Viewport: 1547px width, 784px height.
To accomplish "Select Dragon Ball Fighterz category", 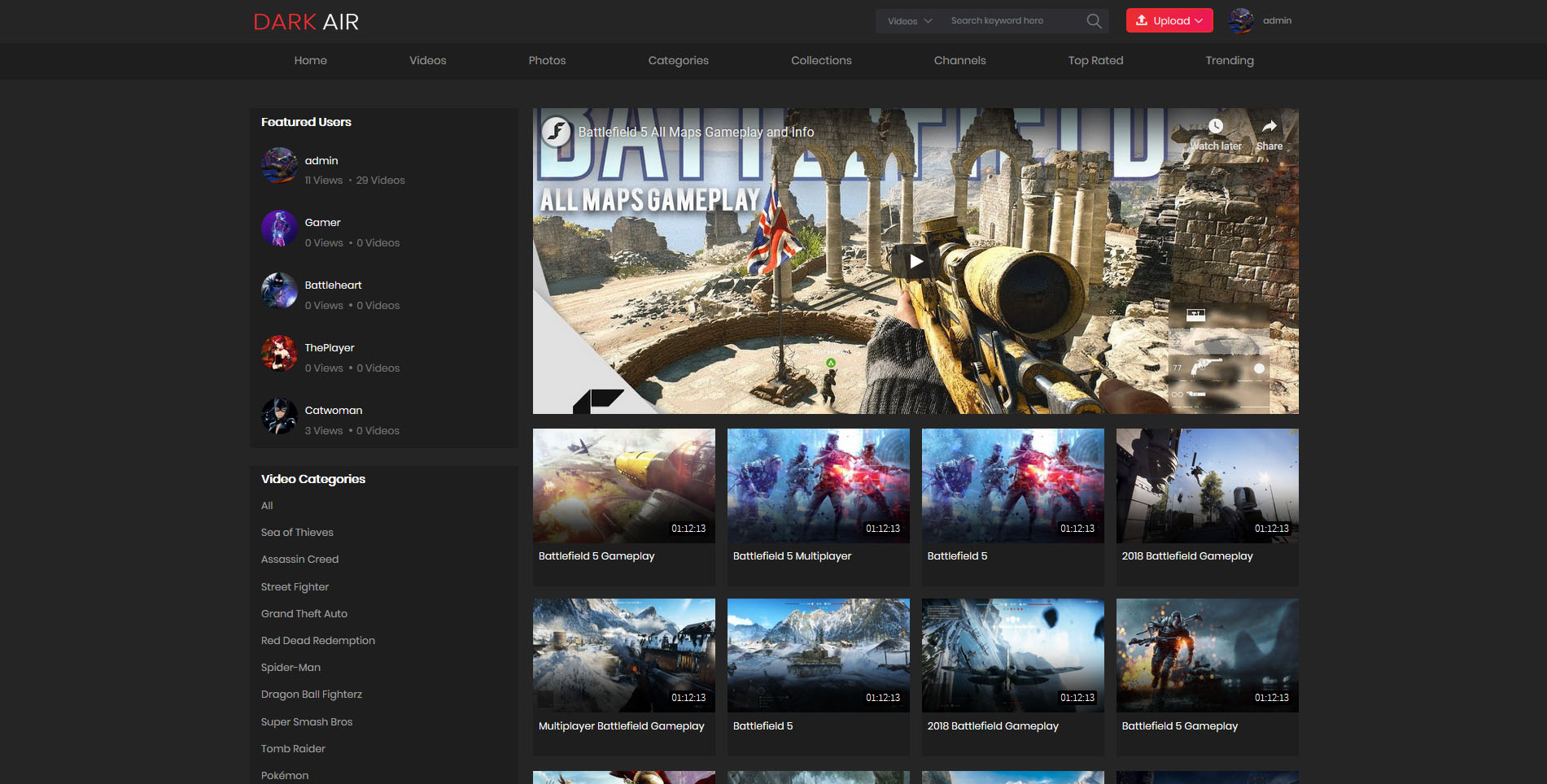I will click(311, 694).
